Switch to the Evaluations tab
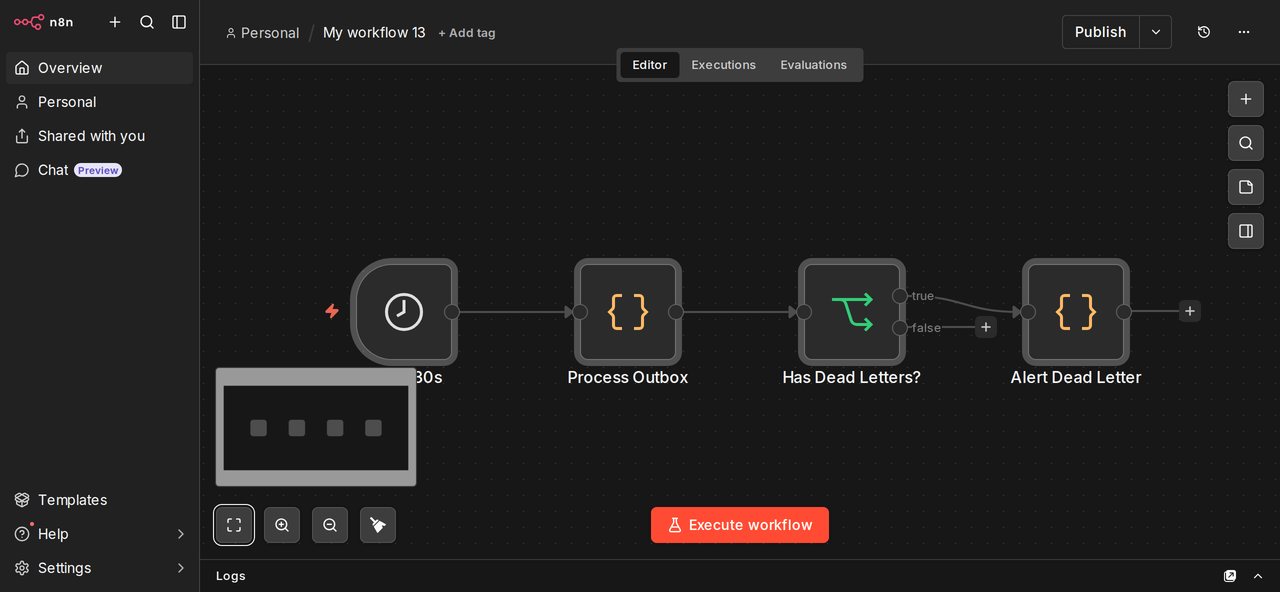 click(x=813, y=65)
